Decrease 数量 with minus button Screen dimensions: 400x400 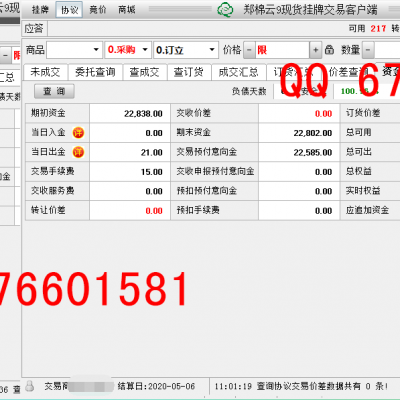368,50
